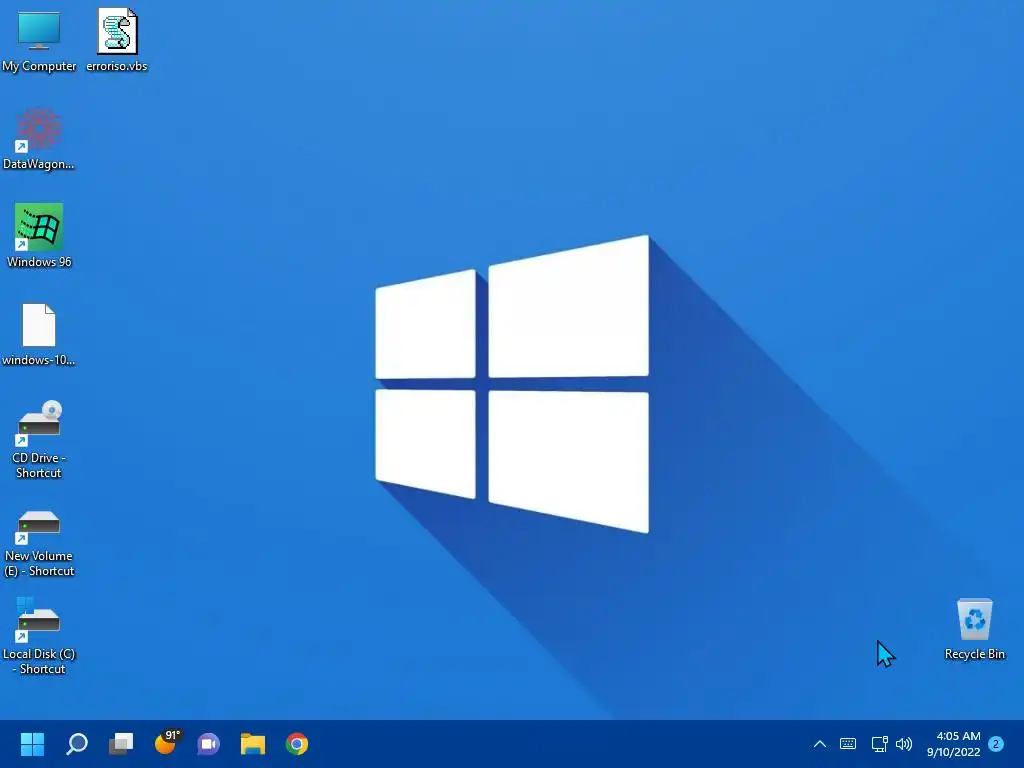Open the clock showing 4:05 AM
Image resolution: width=1024 pixels, height=768 pixels.
click(x=953, y=744)
